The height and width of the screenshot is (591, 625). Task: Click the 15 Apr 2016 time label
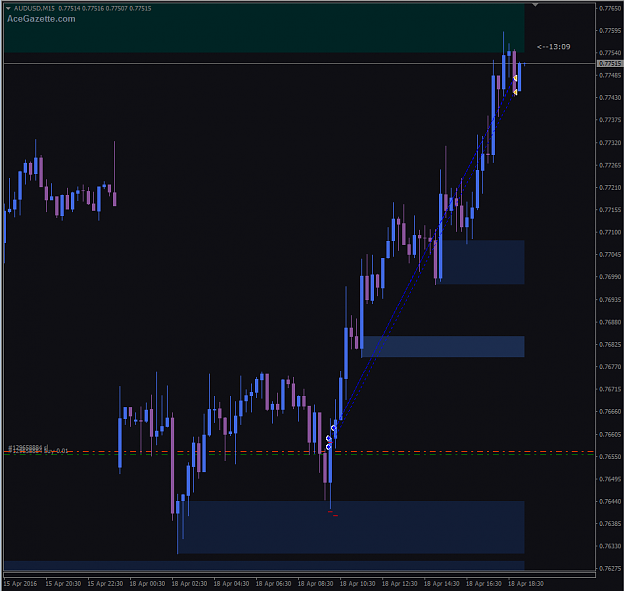[x=20, y=583]
